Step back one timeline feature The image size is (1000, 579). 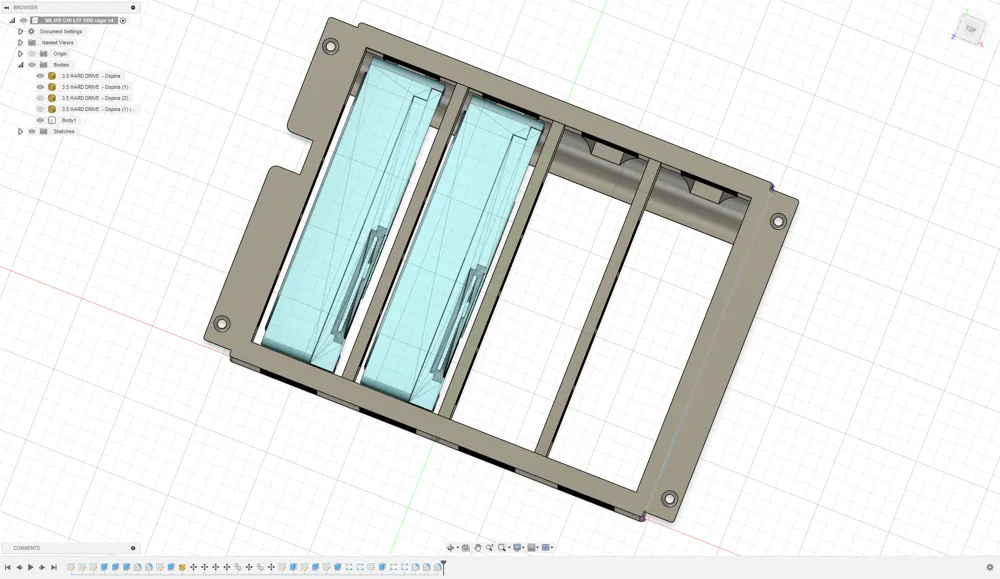[19, 567]
